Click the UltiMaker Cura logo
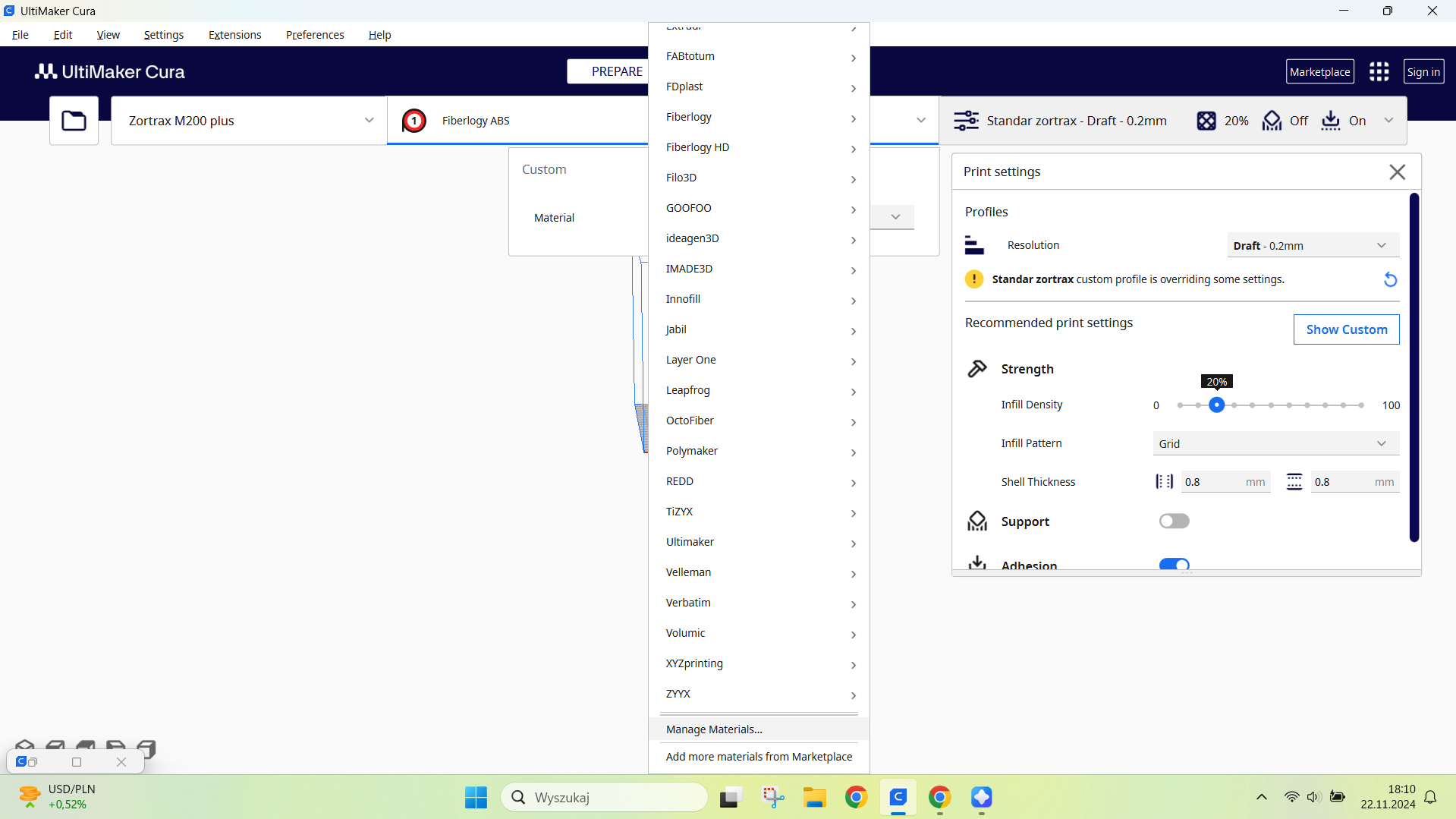This screenshot has height=819, width=1456. pos(110,71)
